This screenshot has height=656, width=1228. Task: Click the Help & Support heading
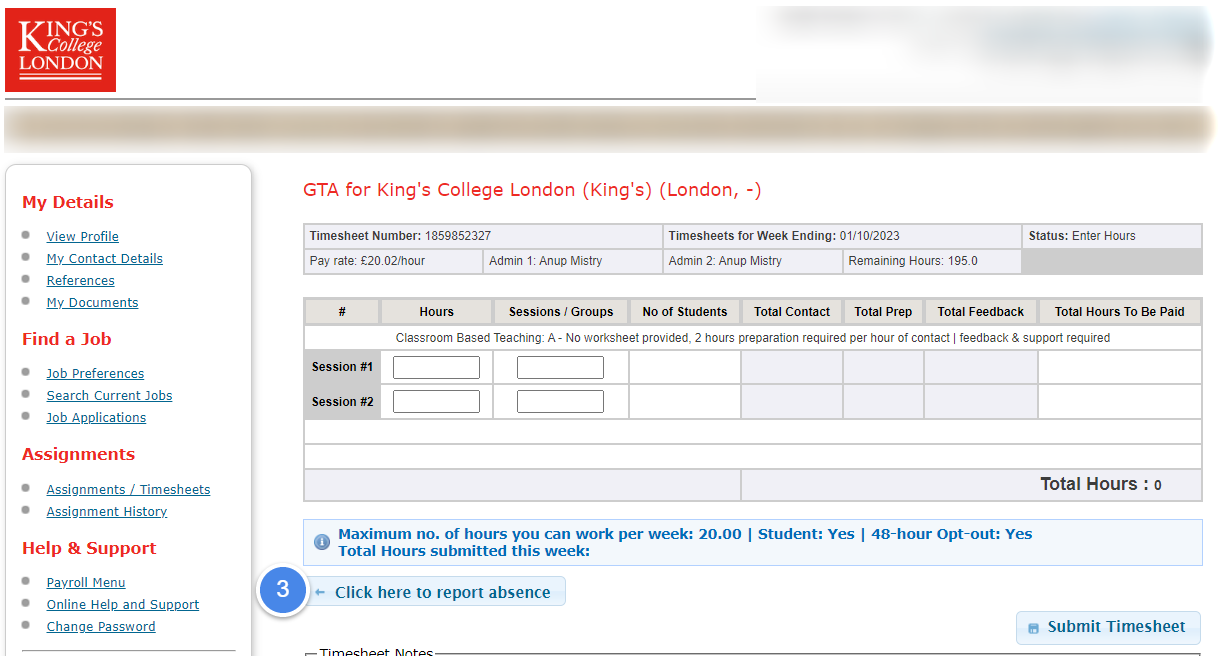click(89, 548)
